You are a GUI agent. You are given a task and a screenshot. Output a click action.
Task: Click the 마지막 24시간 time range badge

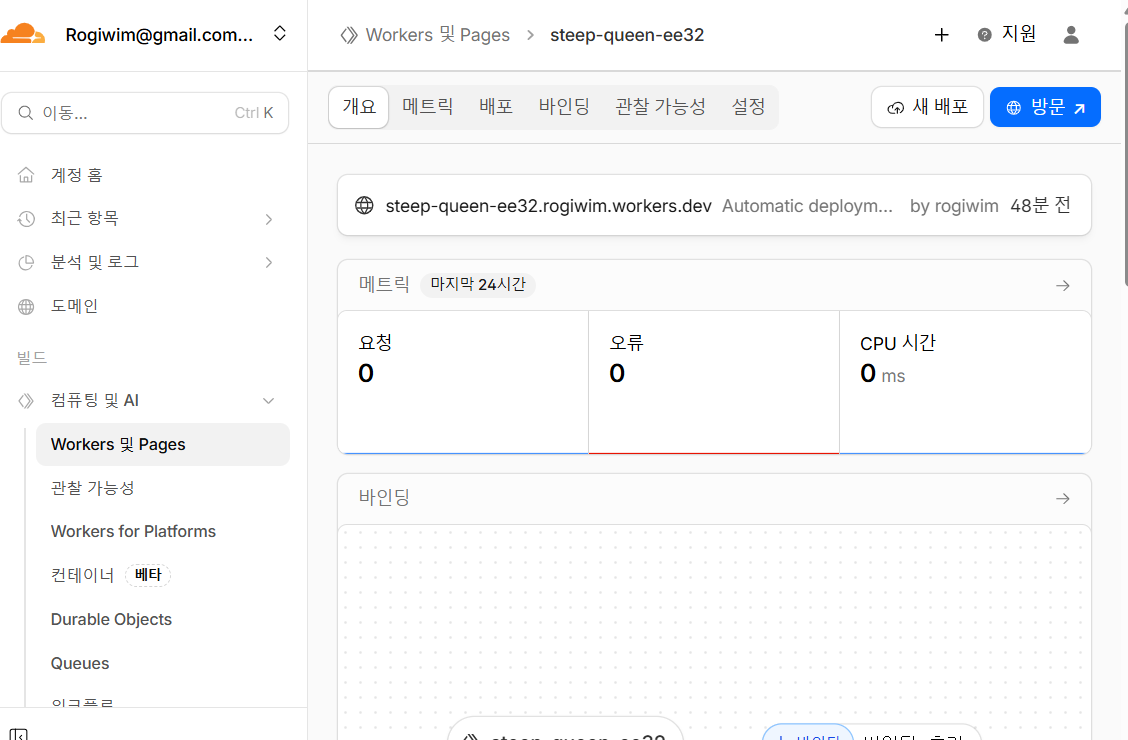[x=478, y=284]
